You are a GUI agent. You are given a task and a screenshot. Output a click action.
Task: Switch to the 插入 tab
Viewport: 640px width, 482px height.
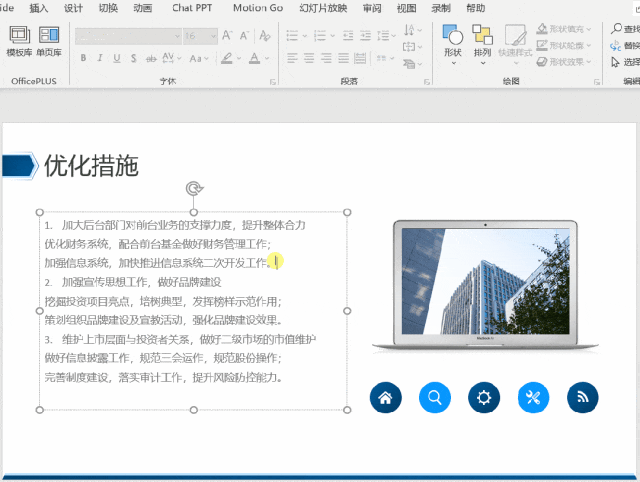click(39, 8)
